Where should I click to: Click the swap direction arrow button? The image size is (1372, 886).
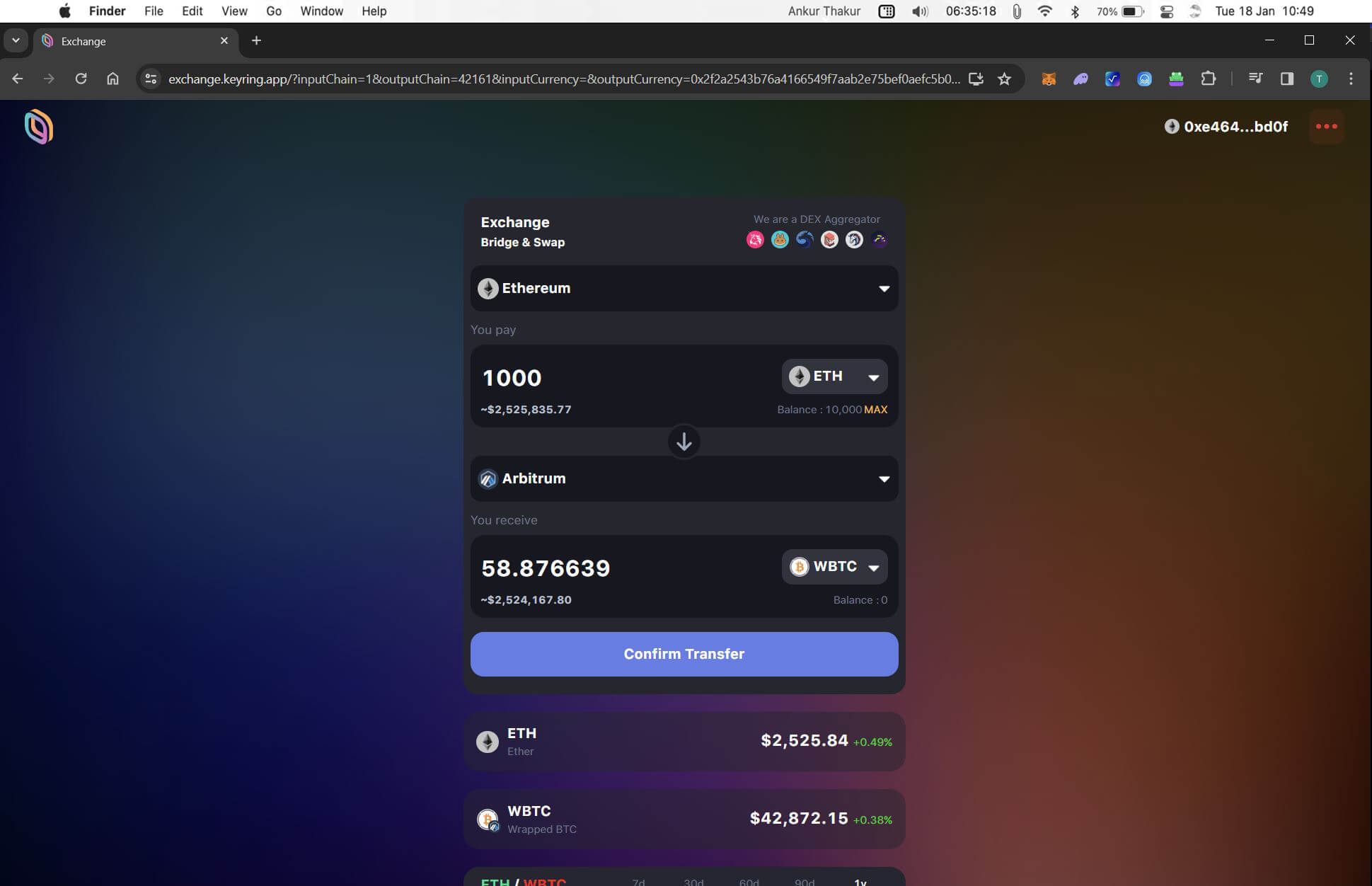tap(684, 442)
